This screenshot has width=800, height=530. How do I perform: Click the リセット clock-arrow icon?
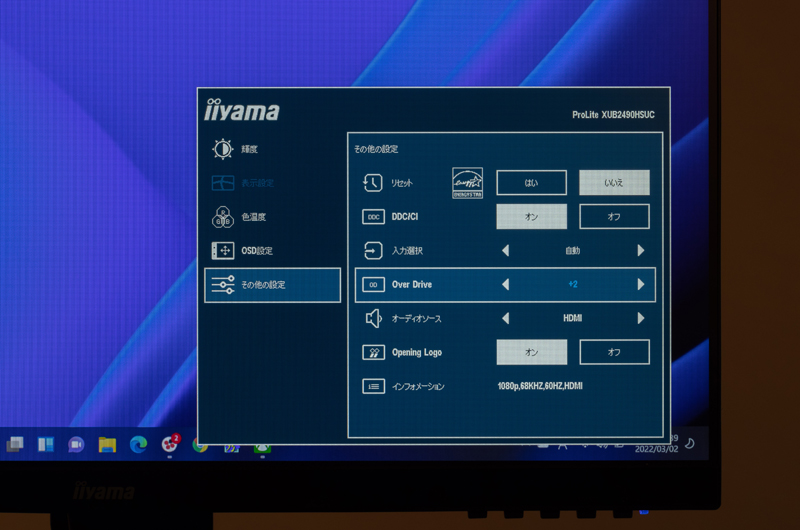(372, 183)
